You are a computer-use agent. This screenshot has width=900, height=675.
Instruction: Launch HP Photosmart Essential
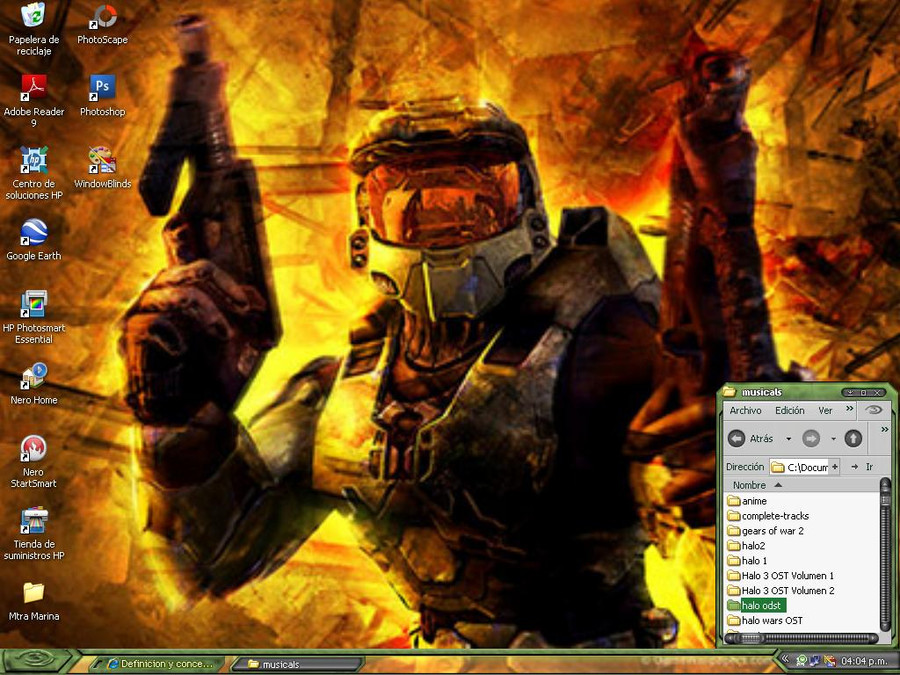[x=33, y=317]
